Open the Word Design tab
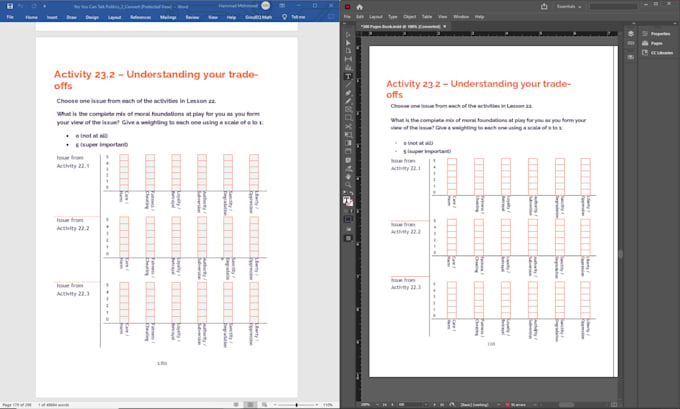Screen dimensions: 680x409 coord(92,17)
